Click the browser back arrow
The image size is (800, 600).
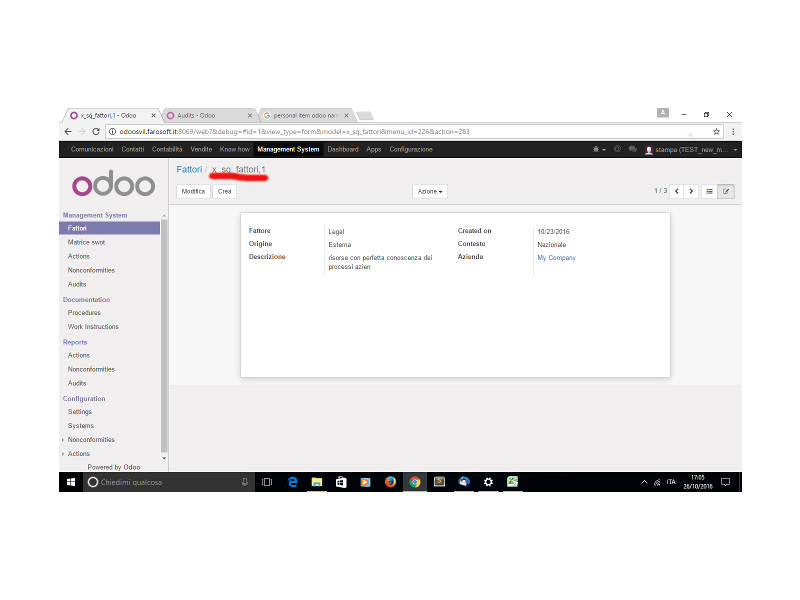point(68,132)
